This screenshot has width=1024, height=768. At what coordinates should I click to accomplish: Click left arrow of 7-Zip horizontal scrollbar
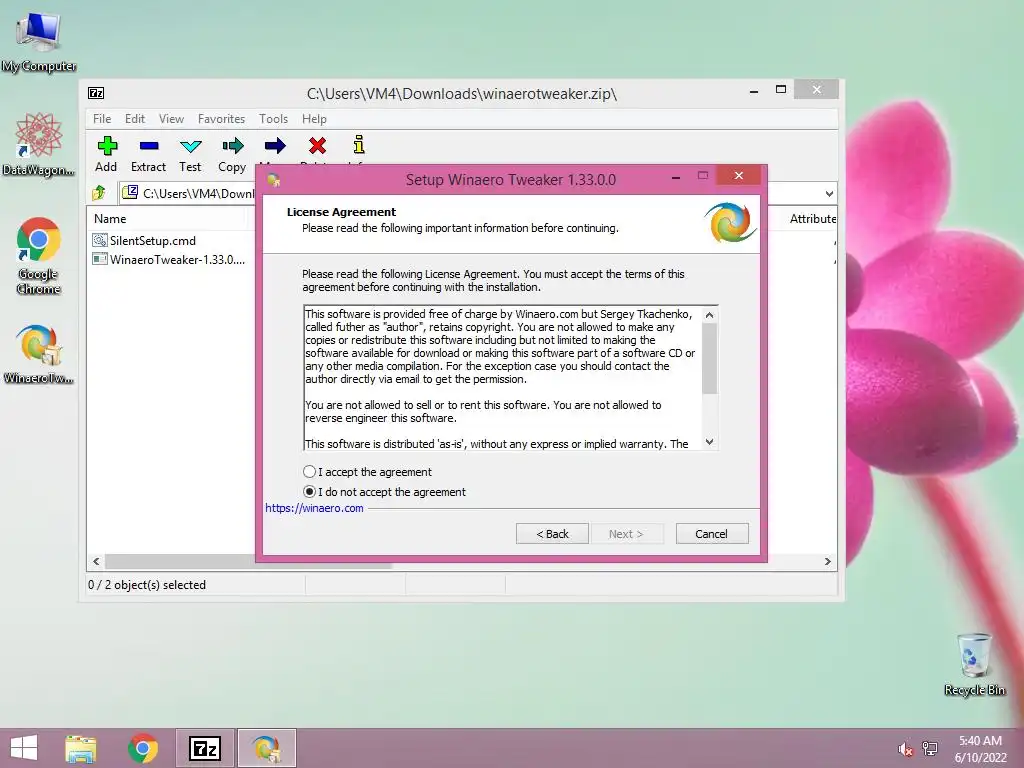pyautogui.click(x=96, y=561)
